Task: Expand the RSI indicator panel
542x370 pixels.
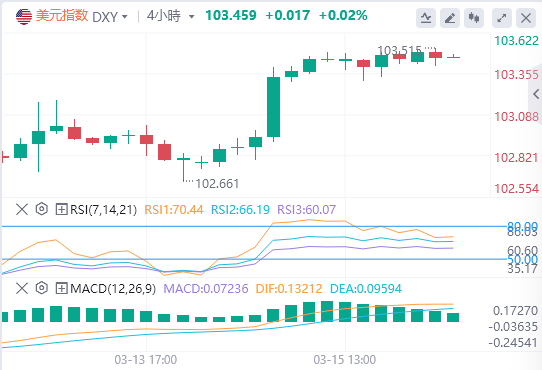Action: click(x=61, y=210)
